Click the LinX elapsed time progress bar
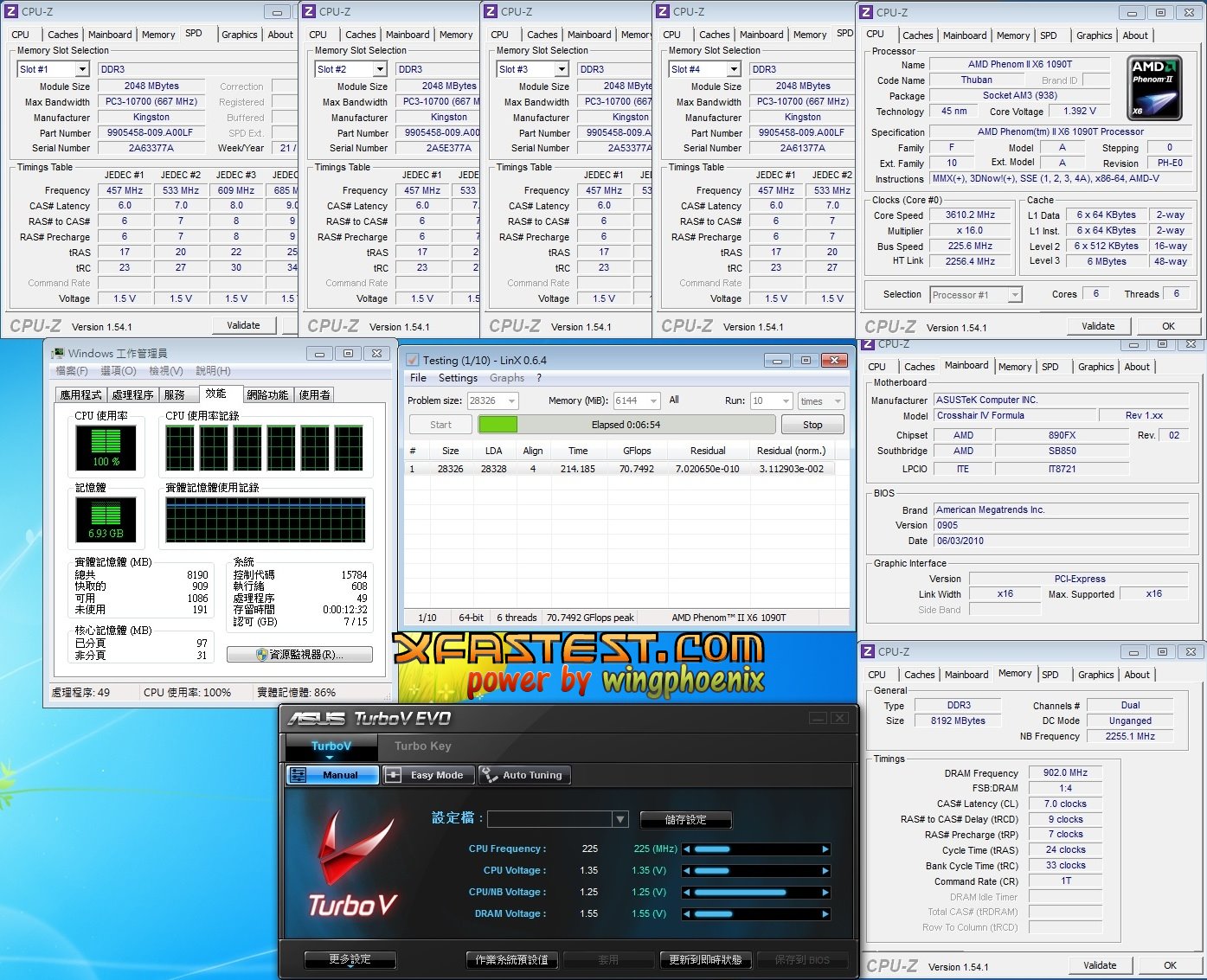Screen dimensions: 1207x980 (x=626, y=425)
